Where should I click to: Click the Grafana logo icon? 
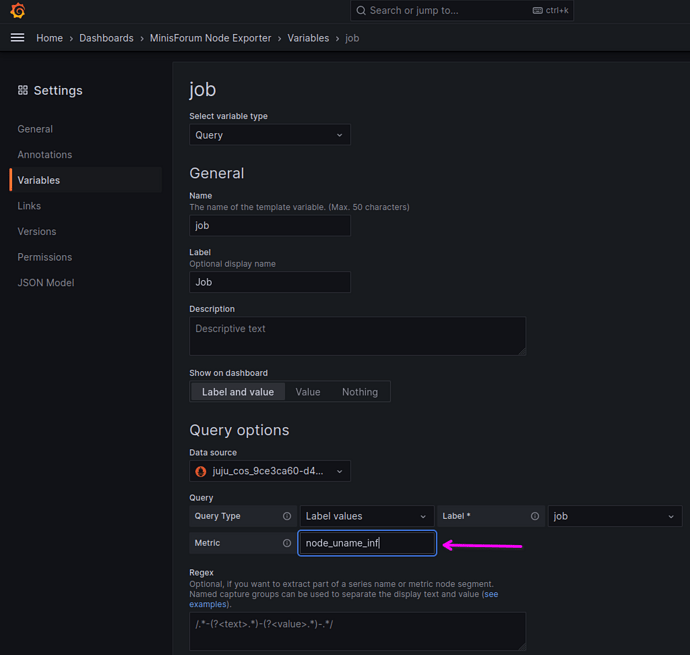tap(18, 11)
